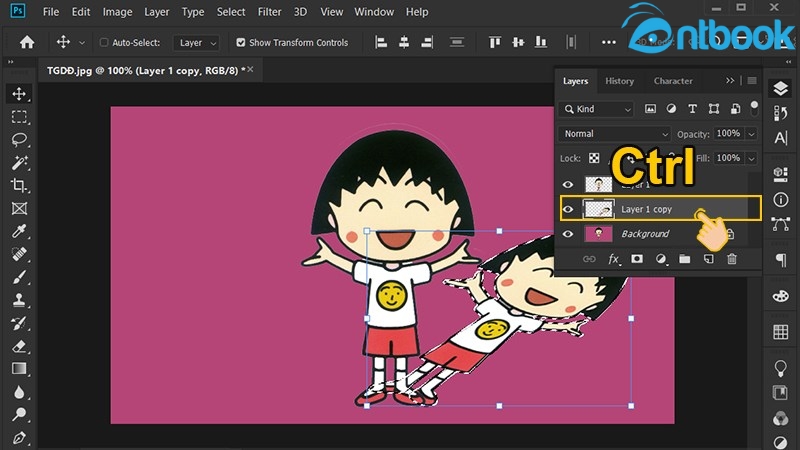Filter for shape layers icon

point(714,109)
